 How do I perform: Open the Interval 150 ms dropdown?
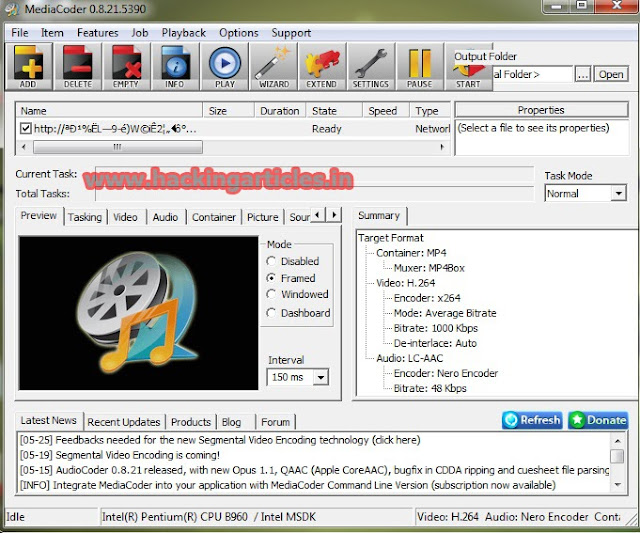tap(321, 377)
